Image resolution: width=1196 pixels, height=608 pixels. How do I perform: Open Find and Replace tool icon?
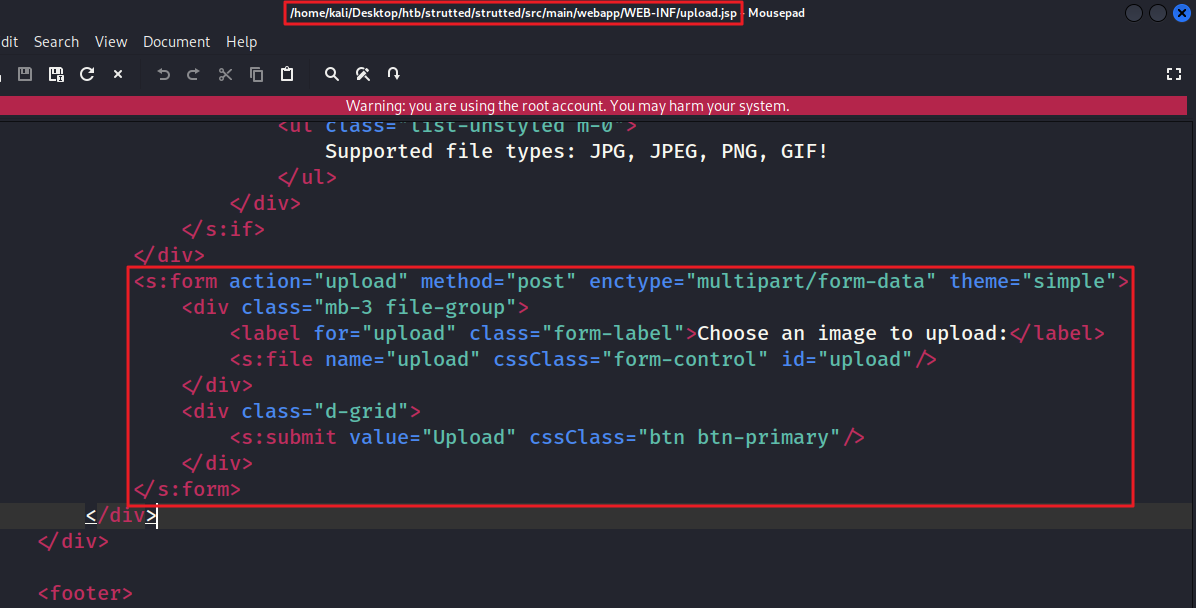click(363, 74)
